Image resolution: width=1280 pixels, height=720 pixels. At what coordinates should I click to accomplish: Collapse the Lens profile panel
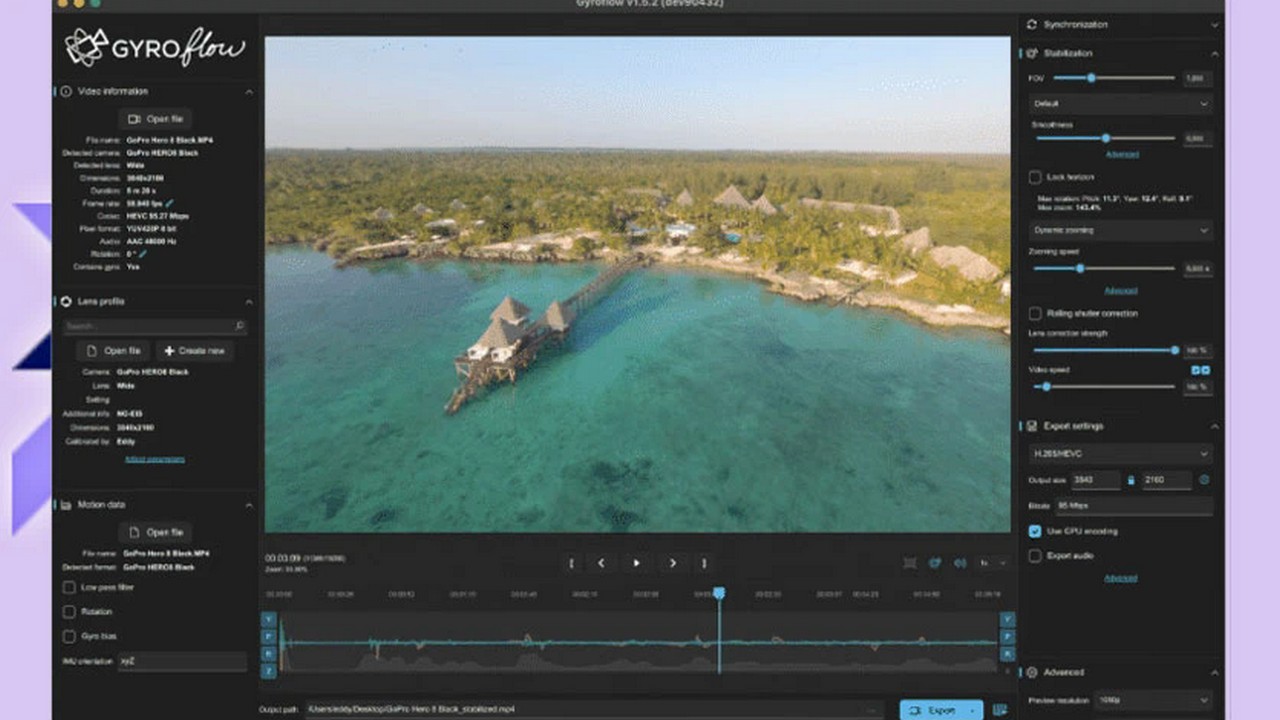[x=249, y=301]
